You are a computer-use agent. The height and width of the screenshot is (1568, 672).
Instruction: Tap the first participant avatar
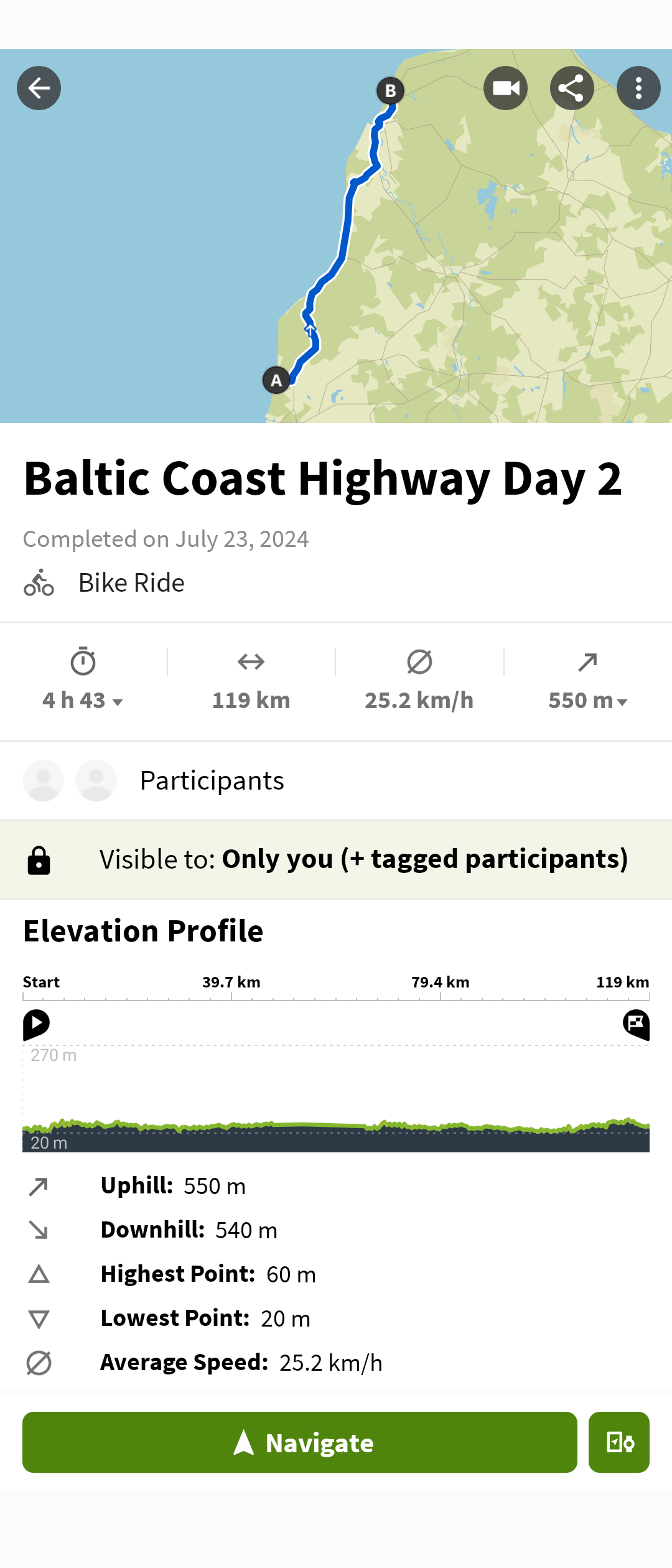[x=43, y=780]
